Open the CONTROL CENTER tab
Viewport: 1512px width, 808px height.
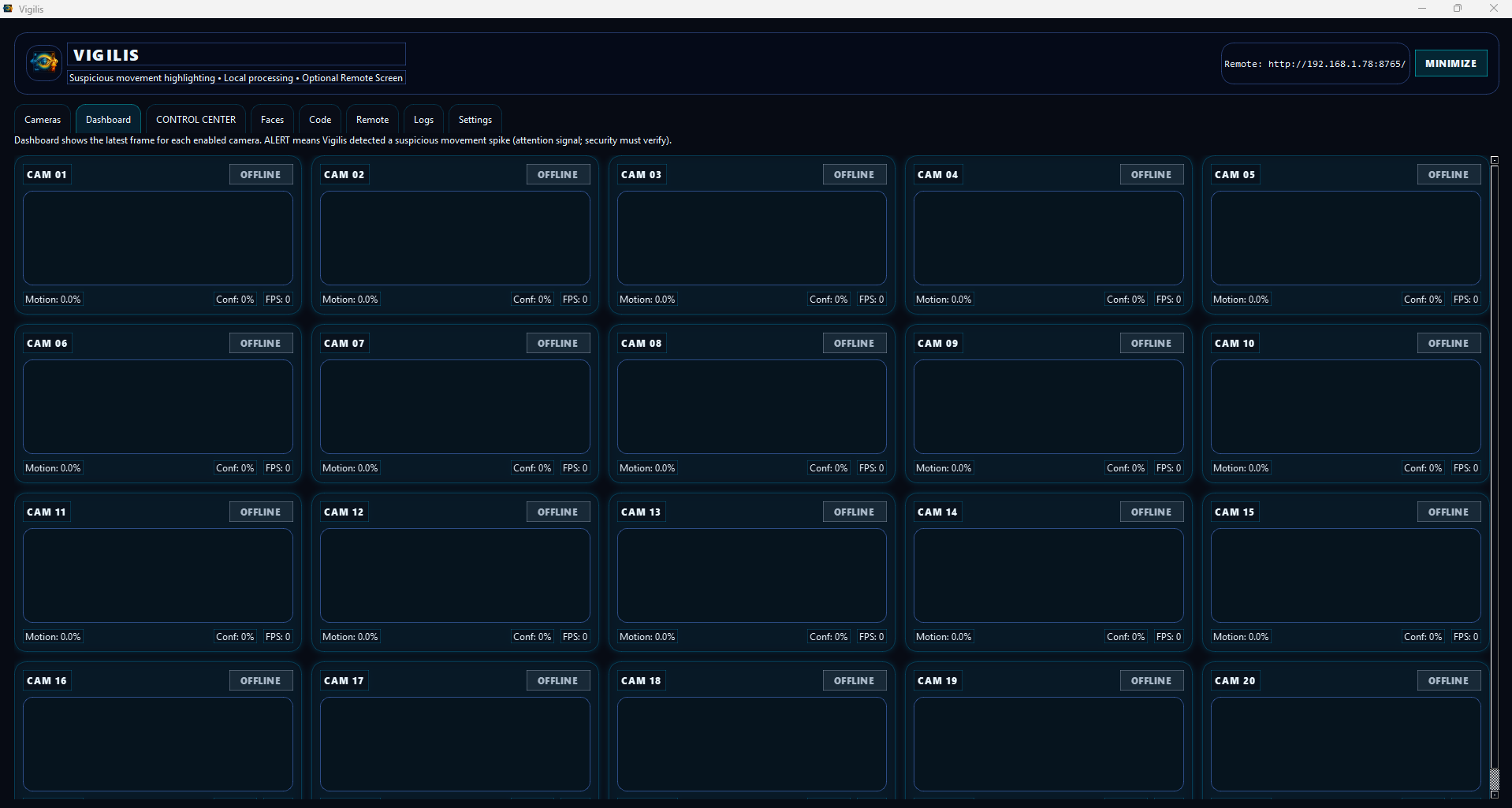pos(196,119)
